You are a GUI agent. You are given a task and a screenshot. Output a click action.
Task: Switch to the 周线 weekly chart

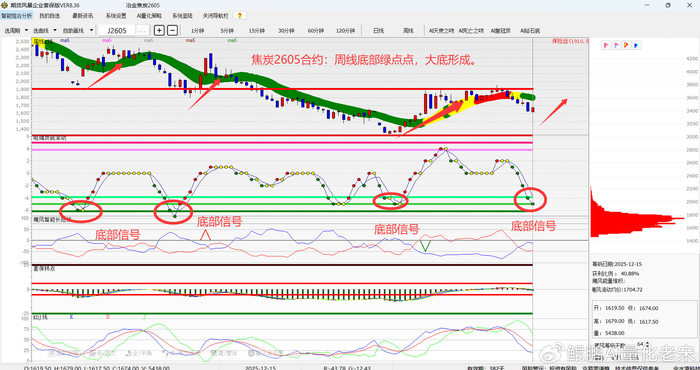pyautogui.click(x=408, y=31)
